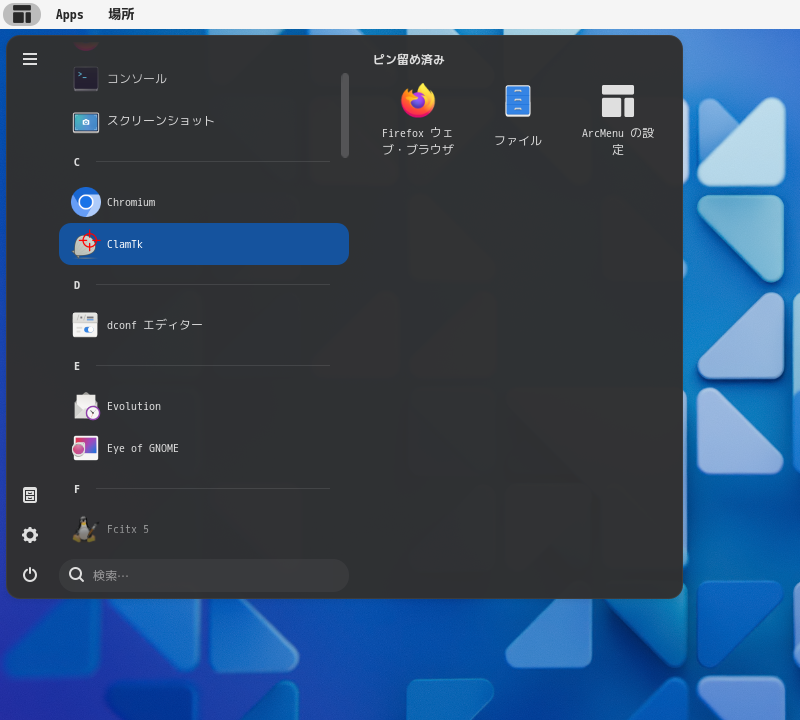The width and height of the screenshot is (800, 720).
Task: Open the 場所 menu in top bar
Action: (121, 14)
